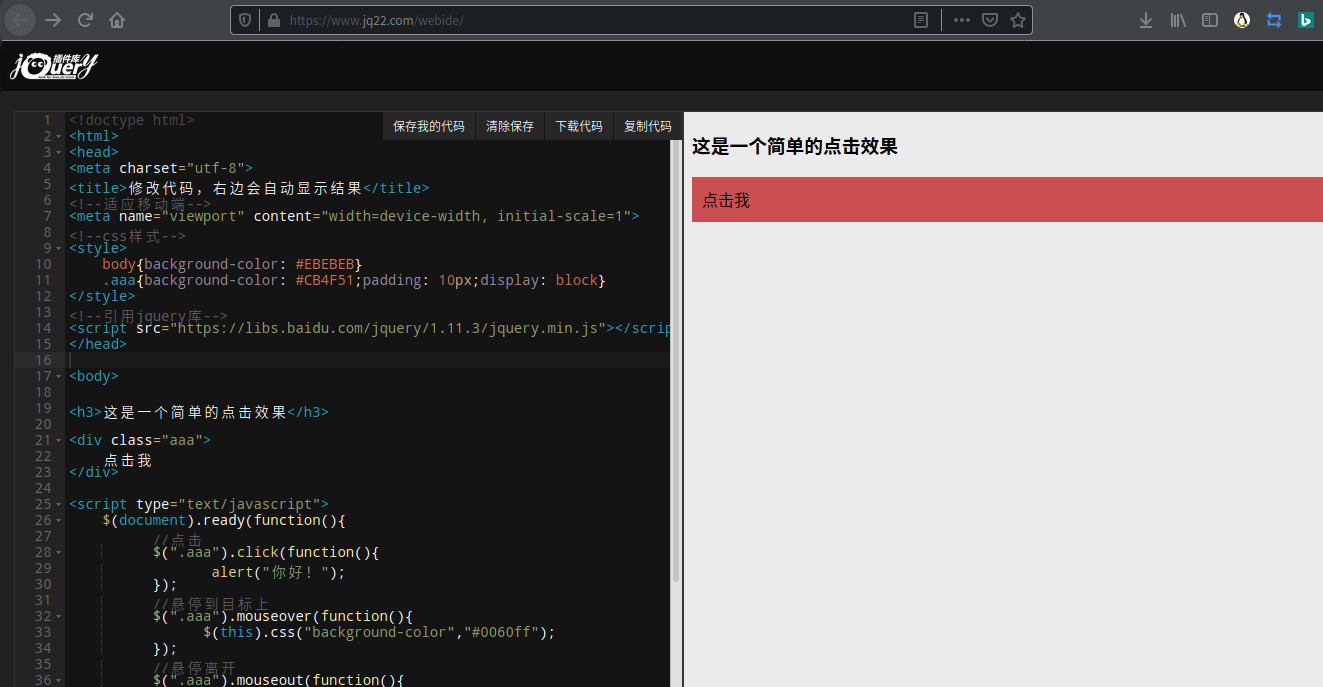This screenshot has height=687, width=1323.
Task: Click line number 30 in gutter
Action: tap(43, 584)
